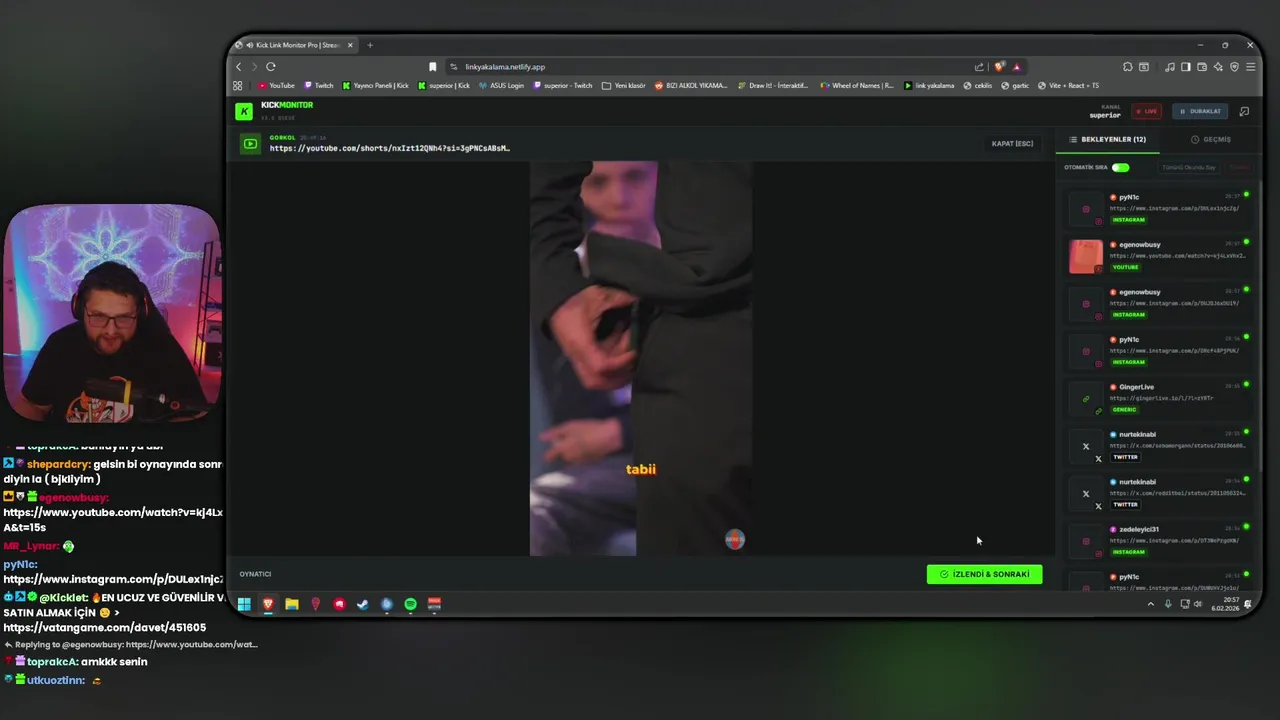The image size is (1280, 720).
Task: Switch to the GEÇMİŞ history tab
Action: pyautogui.click(x=1211, y=139)
